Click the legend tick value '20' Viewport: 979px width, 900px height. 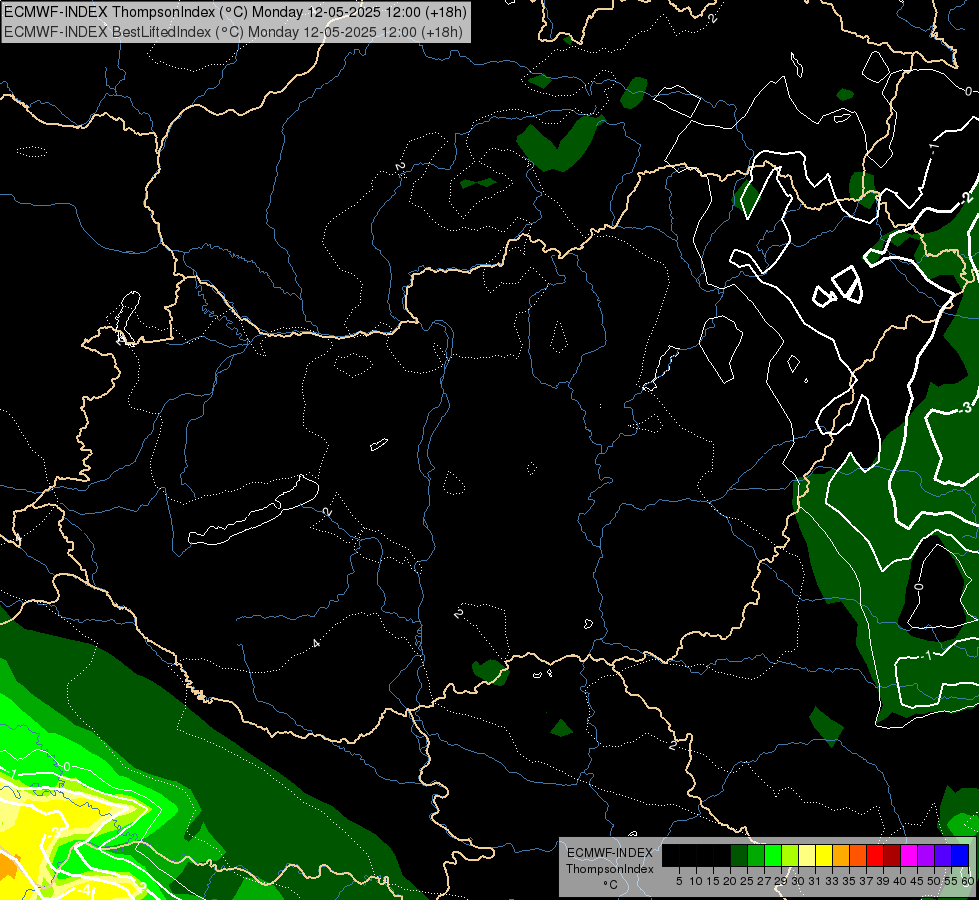click(x=730, y=881)
